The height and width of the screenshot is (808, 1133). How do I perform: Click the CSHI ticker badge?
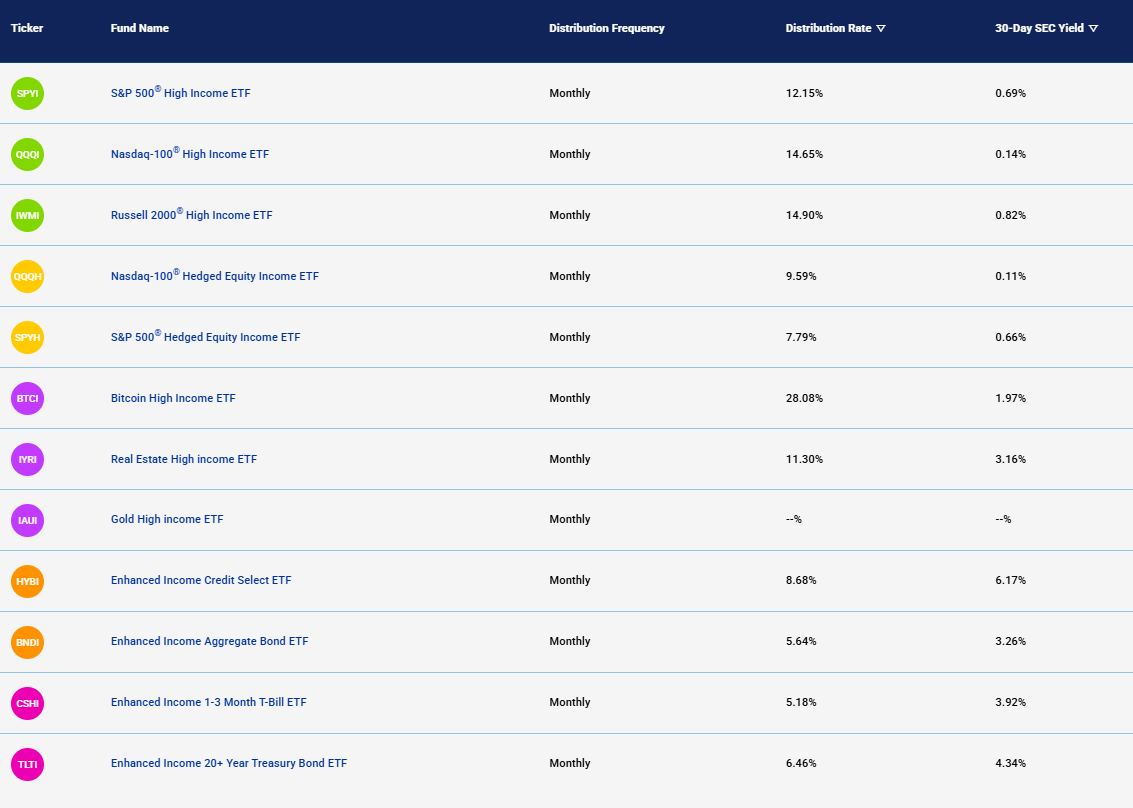(27, 704)
